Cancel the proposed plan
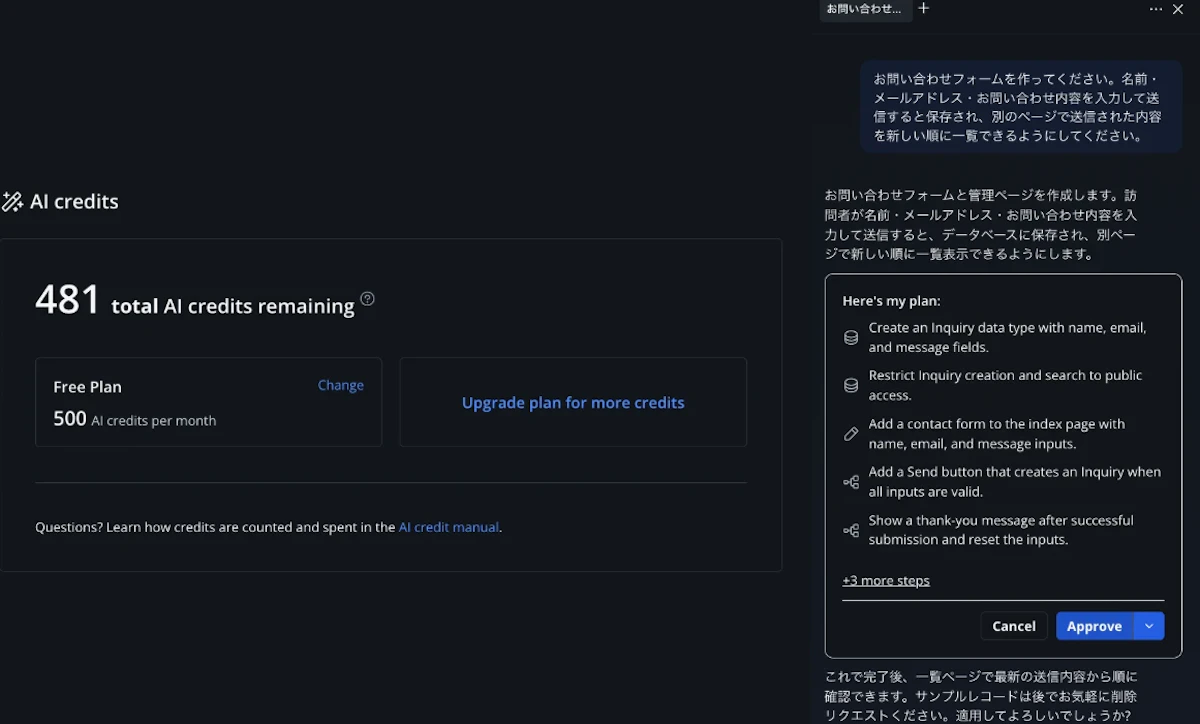Screen dimensions: 1200x724 (1014, 626)
